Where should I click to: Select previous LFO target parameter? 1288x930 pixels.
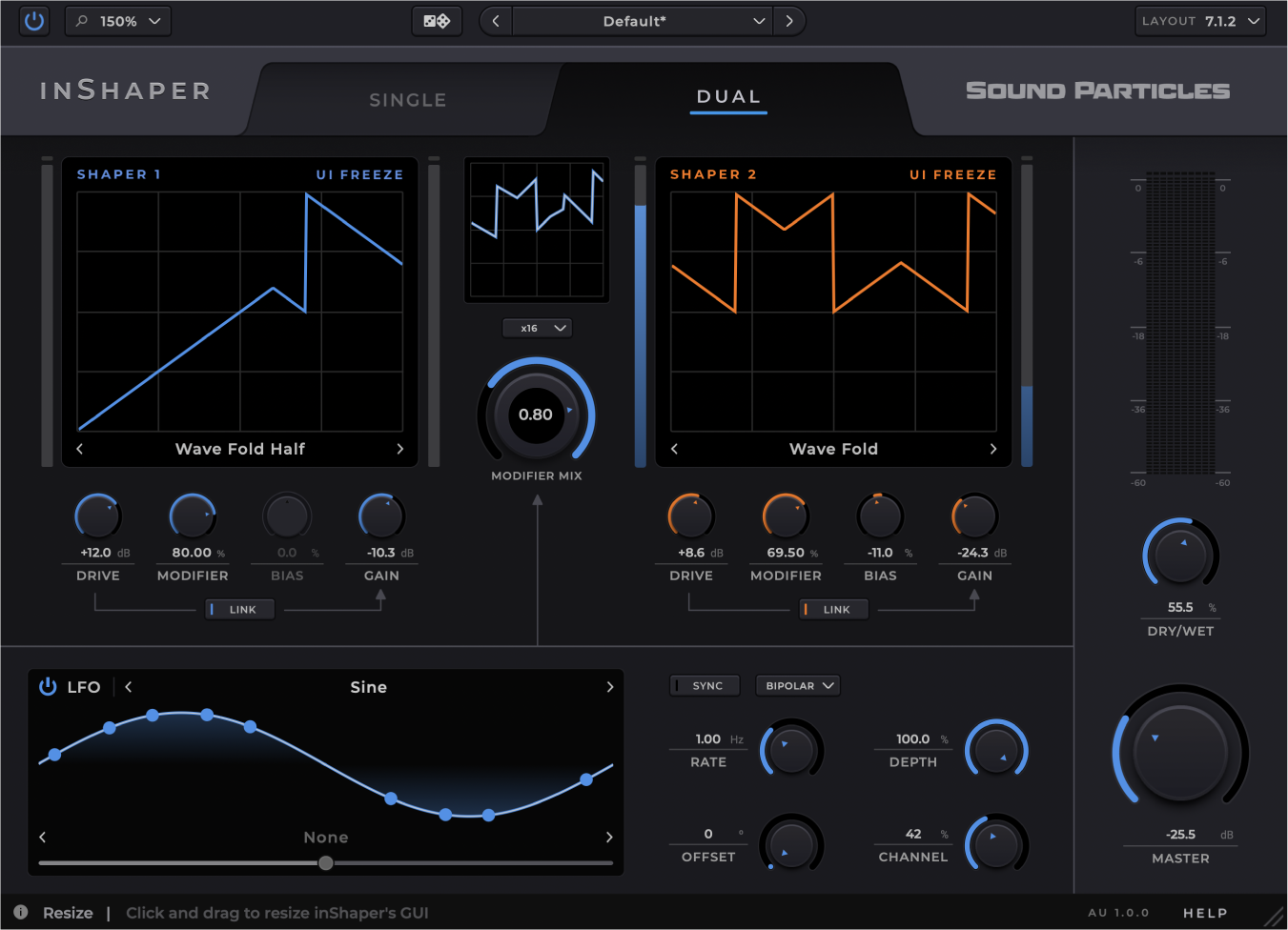(x=43, y=837)
